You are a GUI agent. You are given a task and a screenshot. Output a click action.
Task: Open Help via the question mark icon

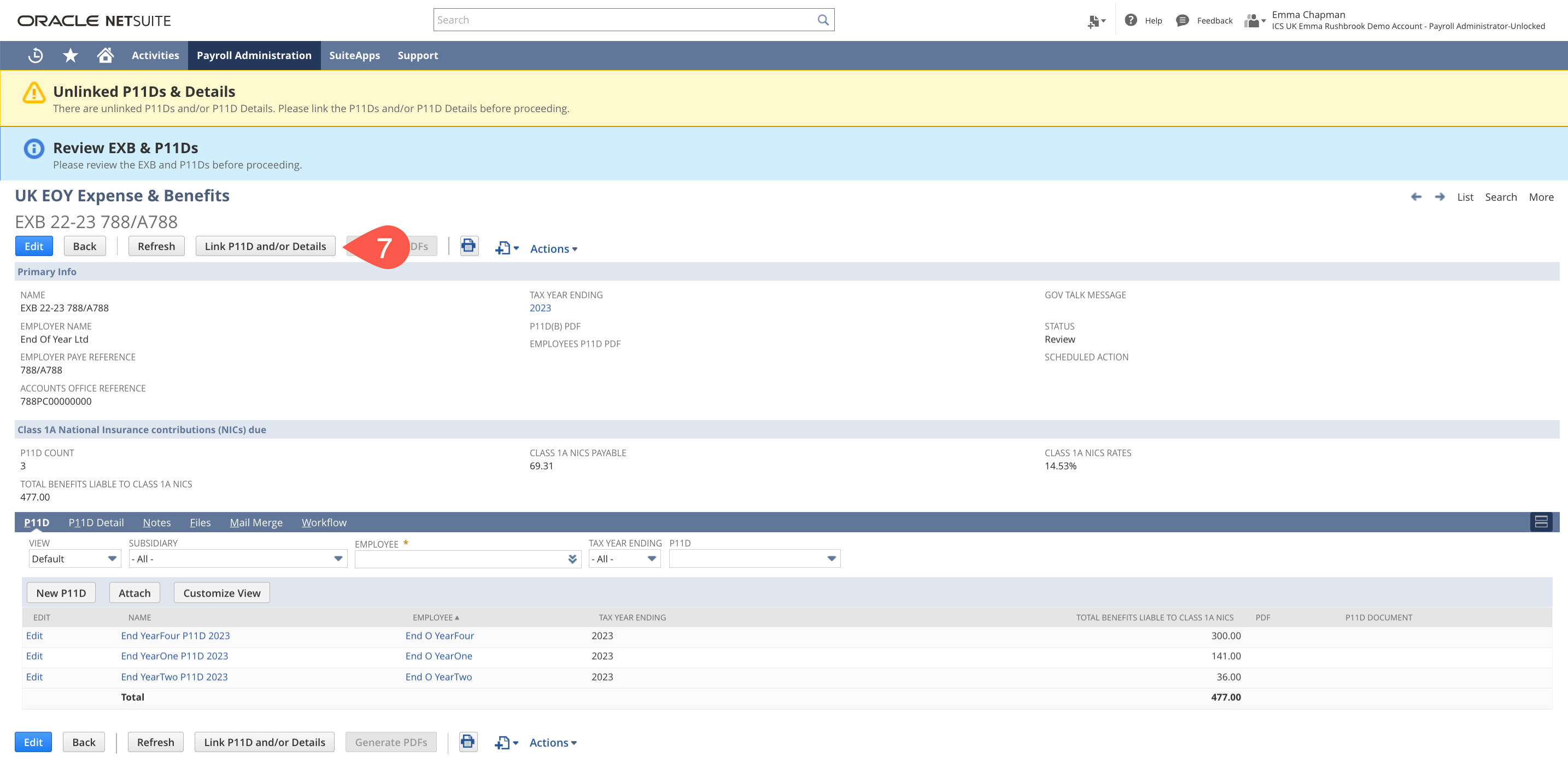[1131, 20]
